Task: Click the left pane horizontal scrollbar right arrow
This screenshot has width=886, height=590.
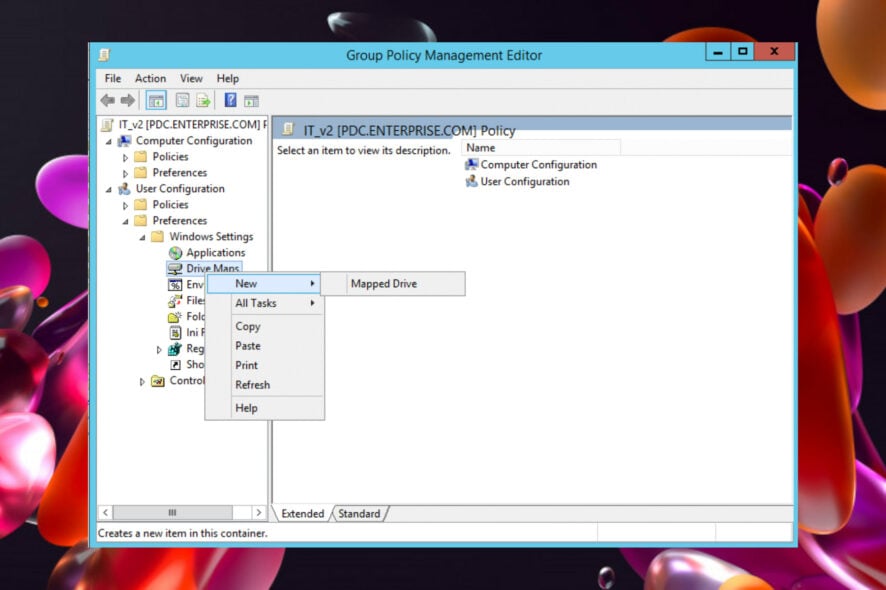Action: tap(259, 511)
